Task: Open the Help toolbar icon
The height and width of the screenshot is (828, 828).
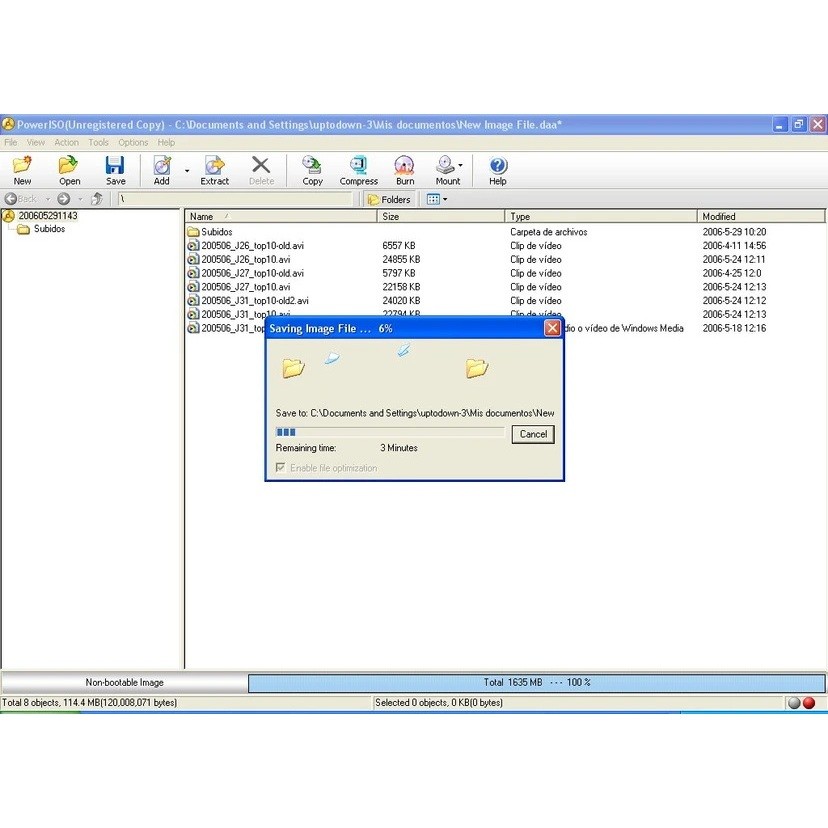Action: click(497, 170)
